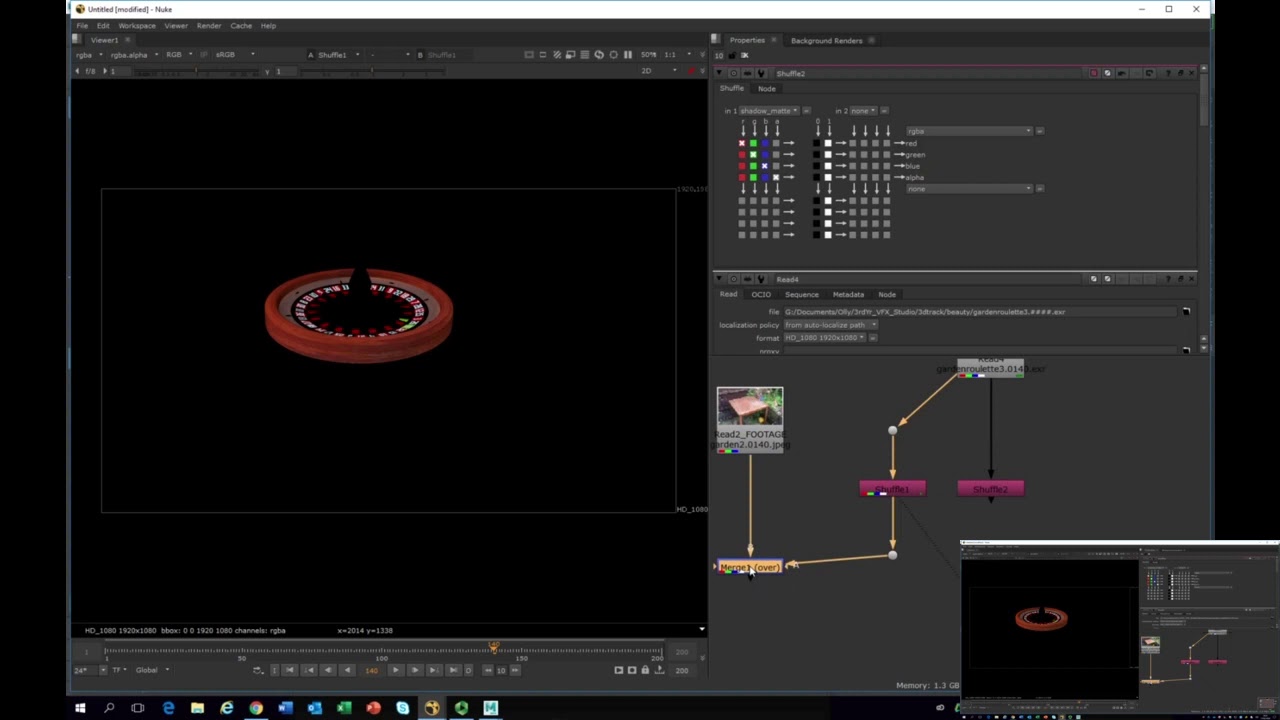Image resolution: width=1280 pixels, height=720 pixels.
Task: Click the wrench icon on Shuffle2 panel
Action: [x=761, y=73]
